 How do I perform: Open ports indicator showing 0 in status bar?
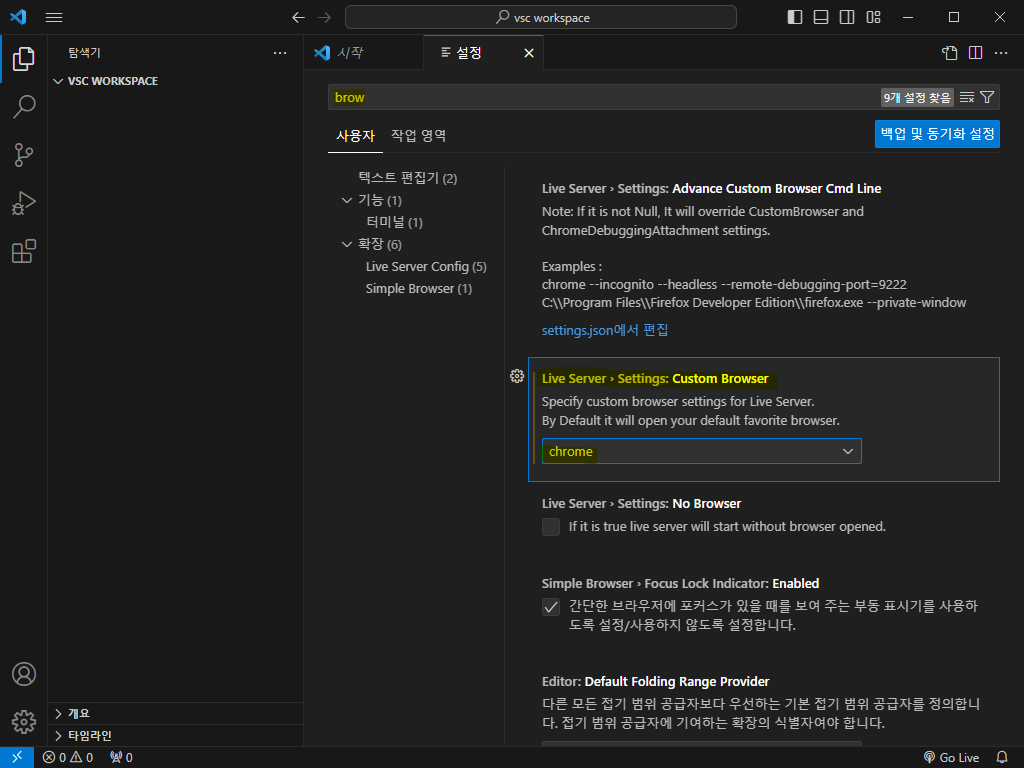click(121, 757)
